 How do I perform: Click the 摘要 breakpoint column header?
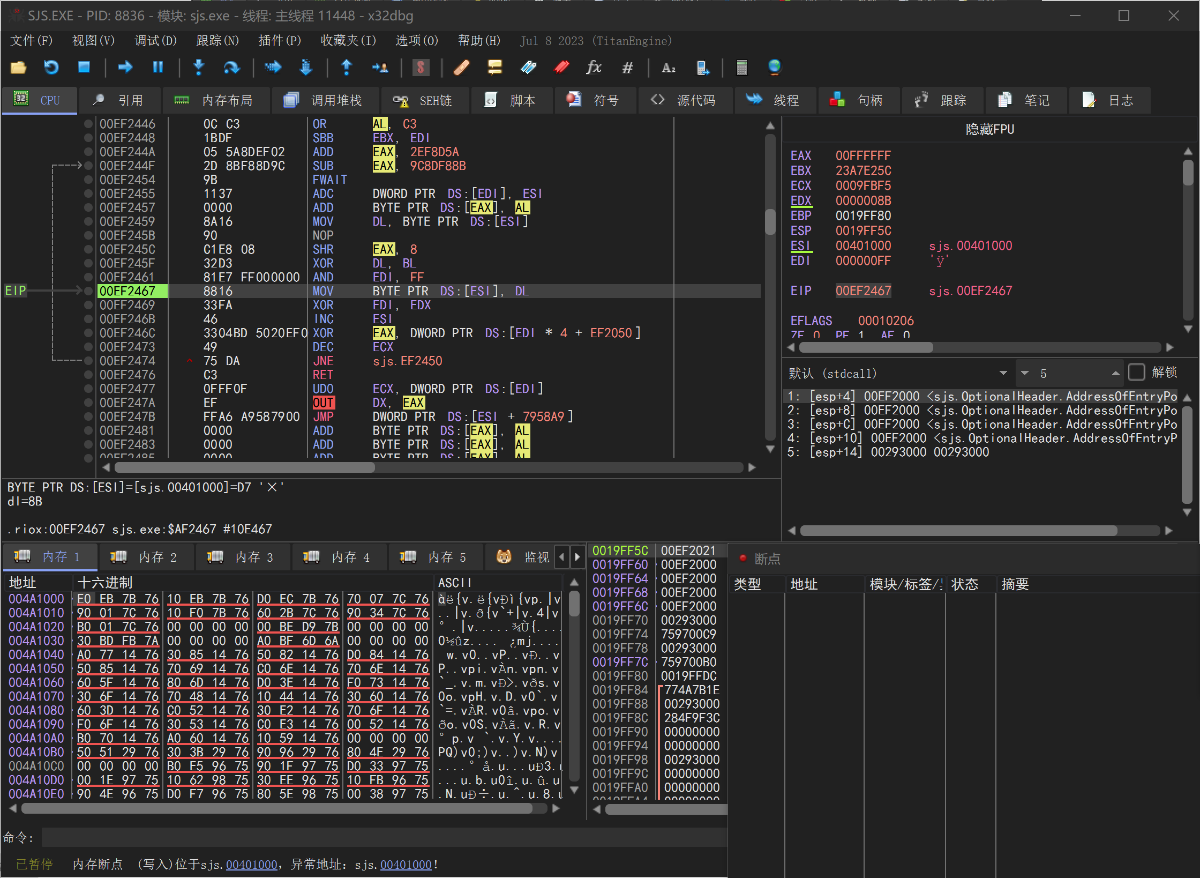[1015, 584]
